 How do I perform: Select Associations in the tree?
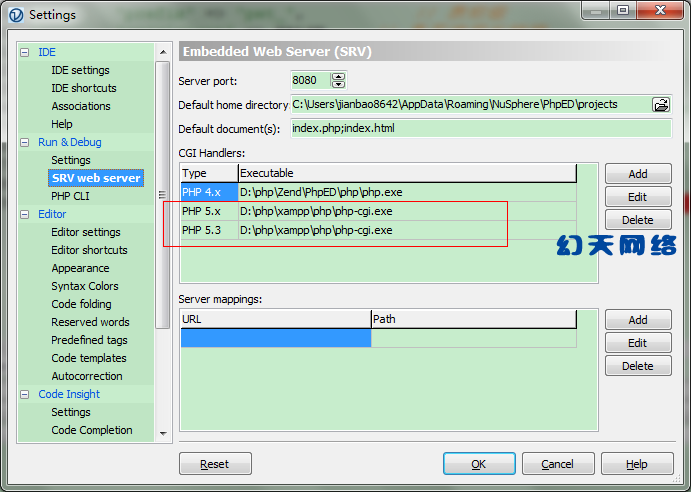[x=81, y=106]
